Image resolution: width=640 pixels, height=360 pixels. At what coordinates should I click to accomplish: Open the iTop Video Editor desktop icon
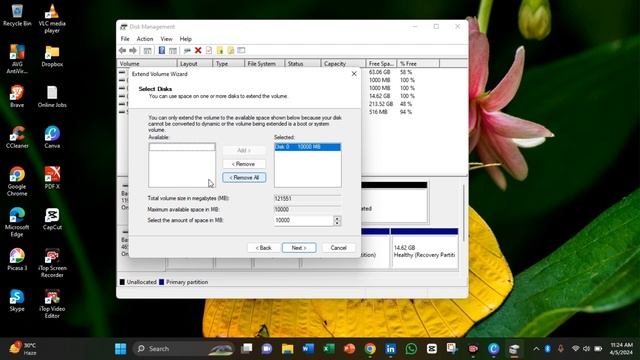(52, 304)
